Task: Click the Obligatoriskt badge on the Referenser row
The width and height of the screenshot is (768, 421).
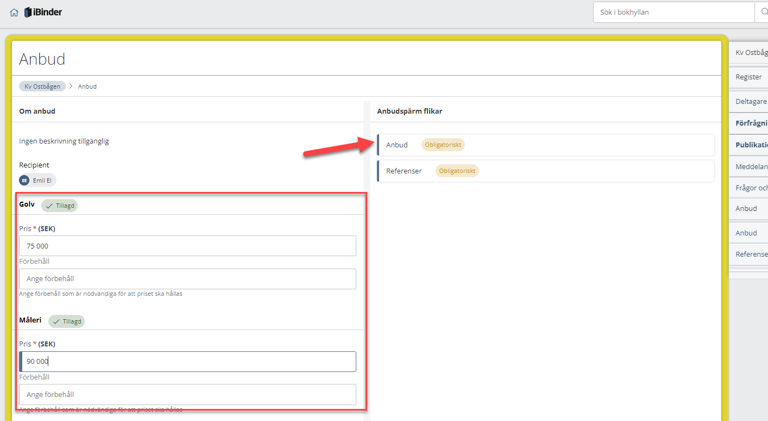Action: [x=457, y=171]
